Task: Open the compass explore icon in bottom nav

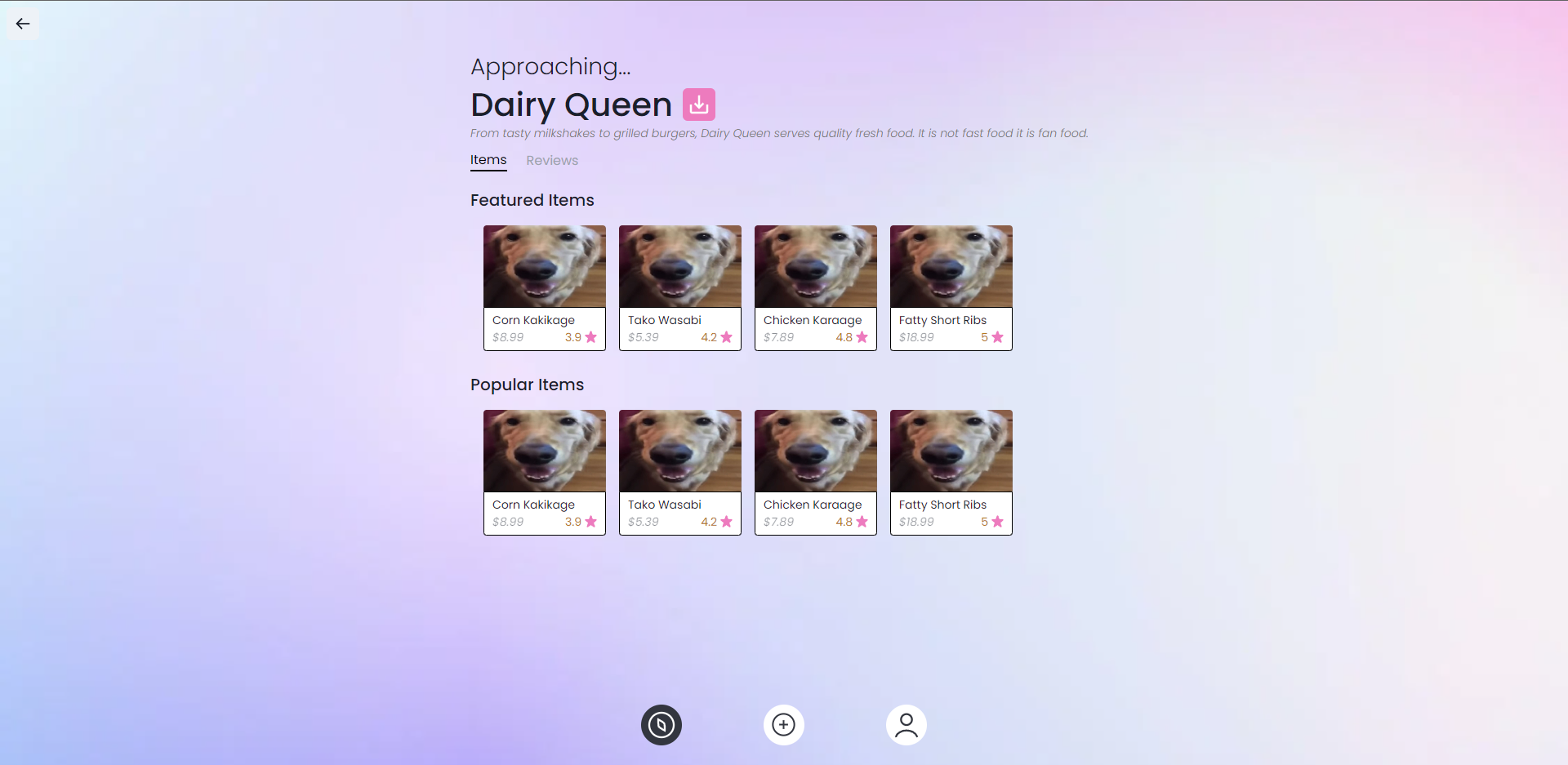Action: point(661,725)
